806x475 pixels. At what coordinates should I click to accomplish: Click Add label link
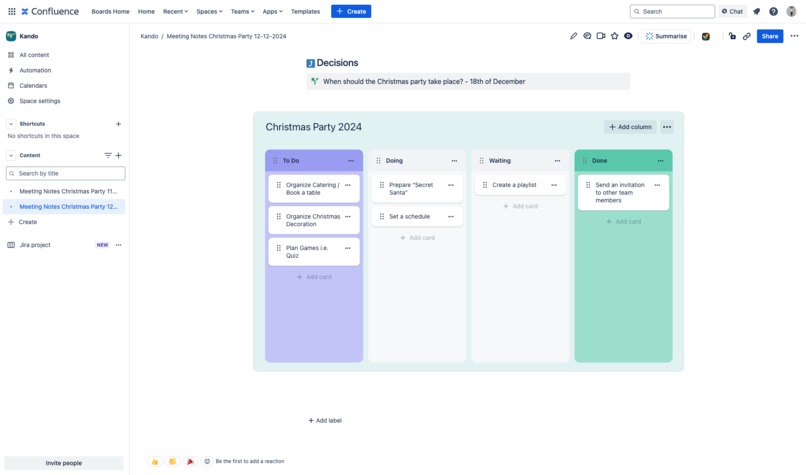point(325,421)
